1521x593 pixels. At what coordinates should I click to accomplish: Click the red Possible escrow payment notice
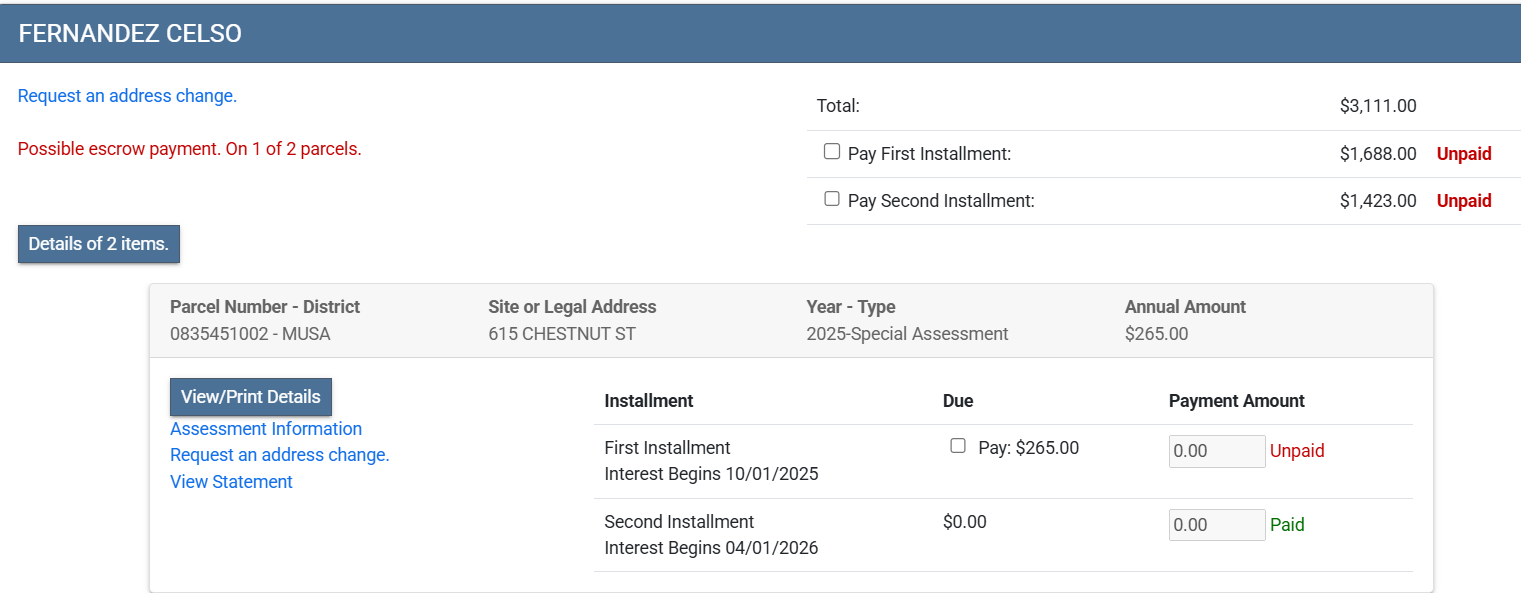coord(189,149)
